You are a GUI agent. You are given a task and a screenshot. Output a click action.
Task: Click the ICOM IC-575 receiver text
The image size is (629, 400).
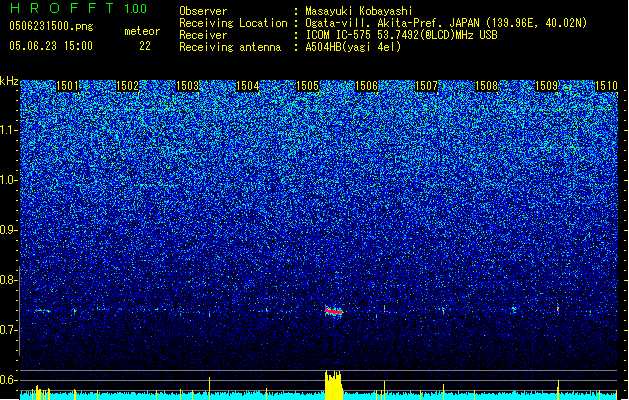click(401, 35)
